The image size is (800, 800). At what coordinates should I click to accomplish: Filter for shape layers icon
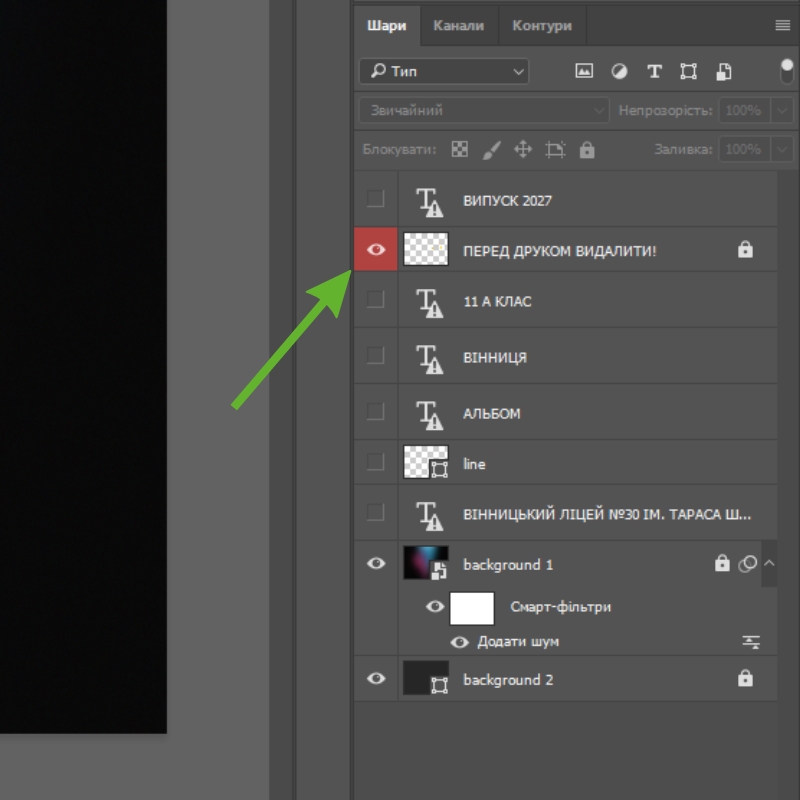(x=688, y=71)
